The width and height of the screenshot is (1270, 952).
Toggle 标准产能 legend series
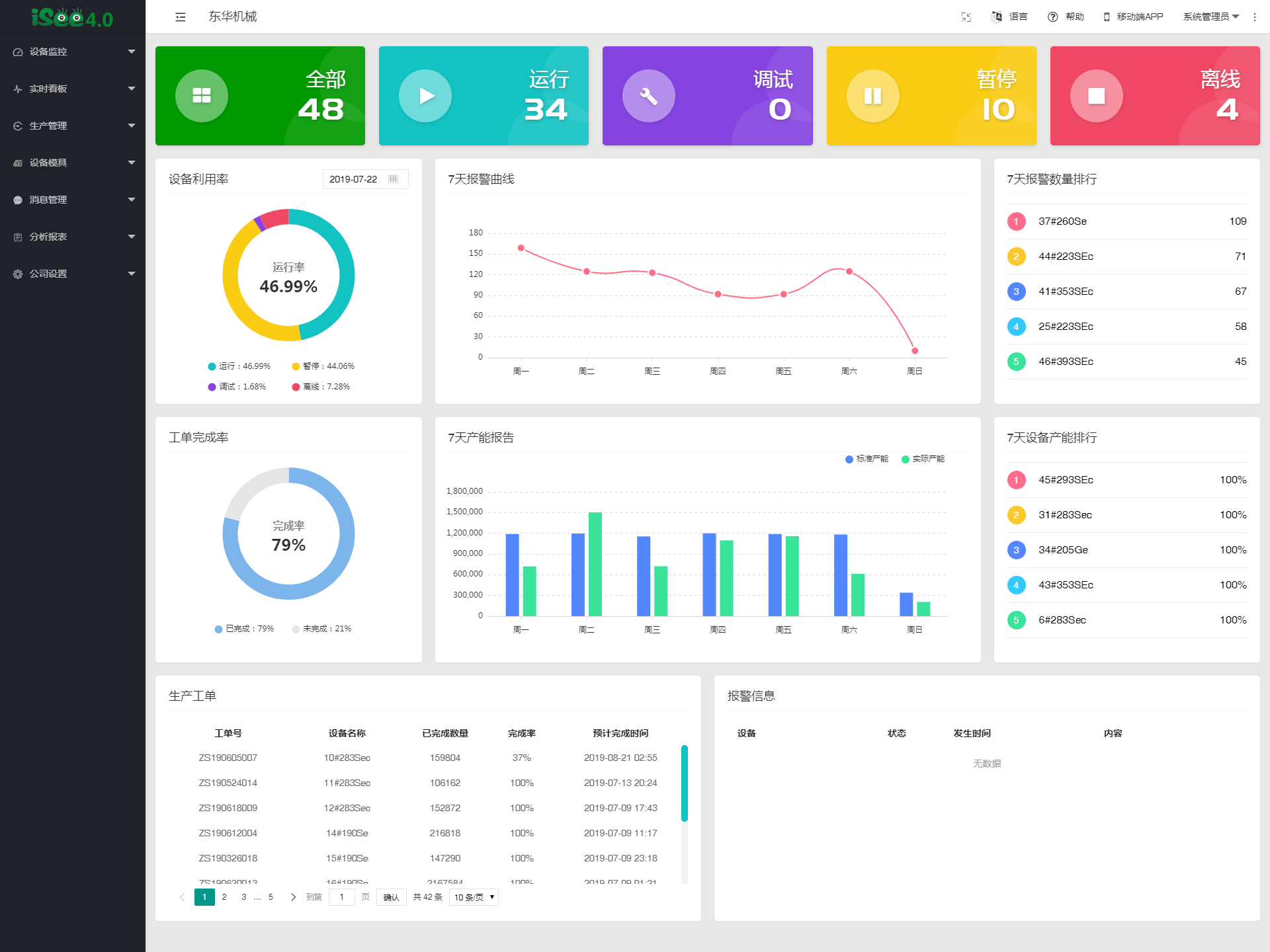click(867, 459)
